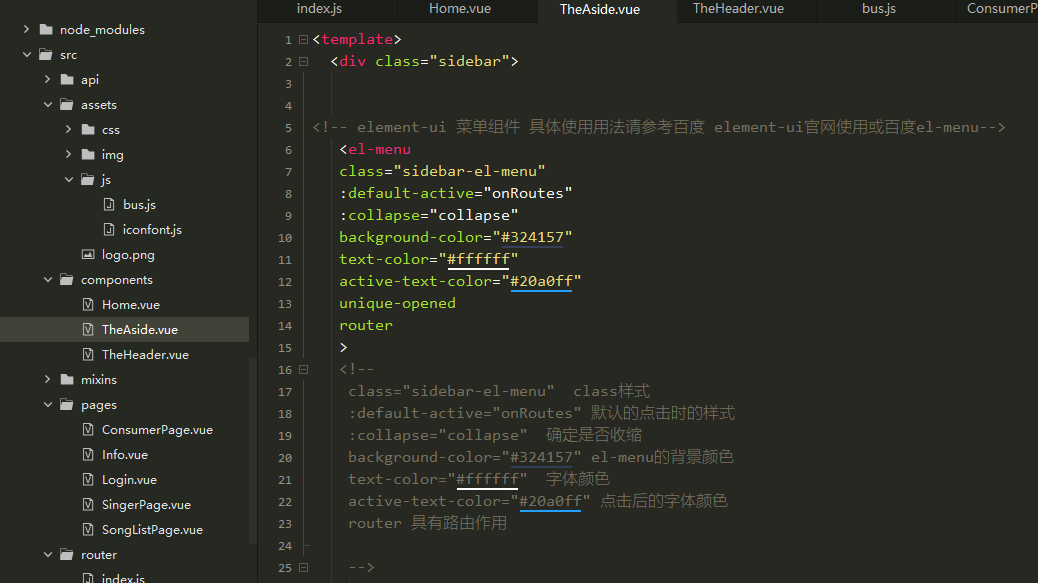The width and height of the screenshot is (1038, 583).
Task: Switch to the index.js editor tab
Action: [x=319, y=9]
